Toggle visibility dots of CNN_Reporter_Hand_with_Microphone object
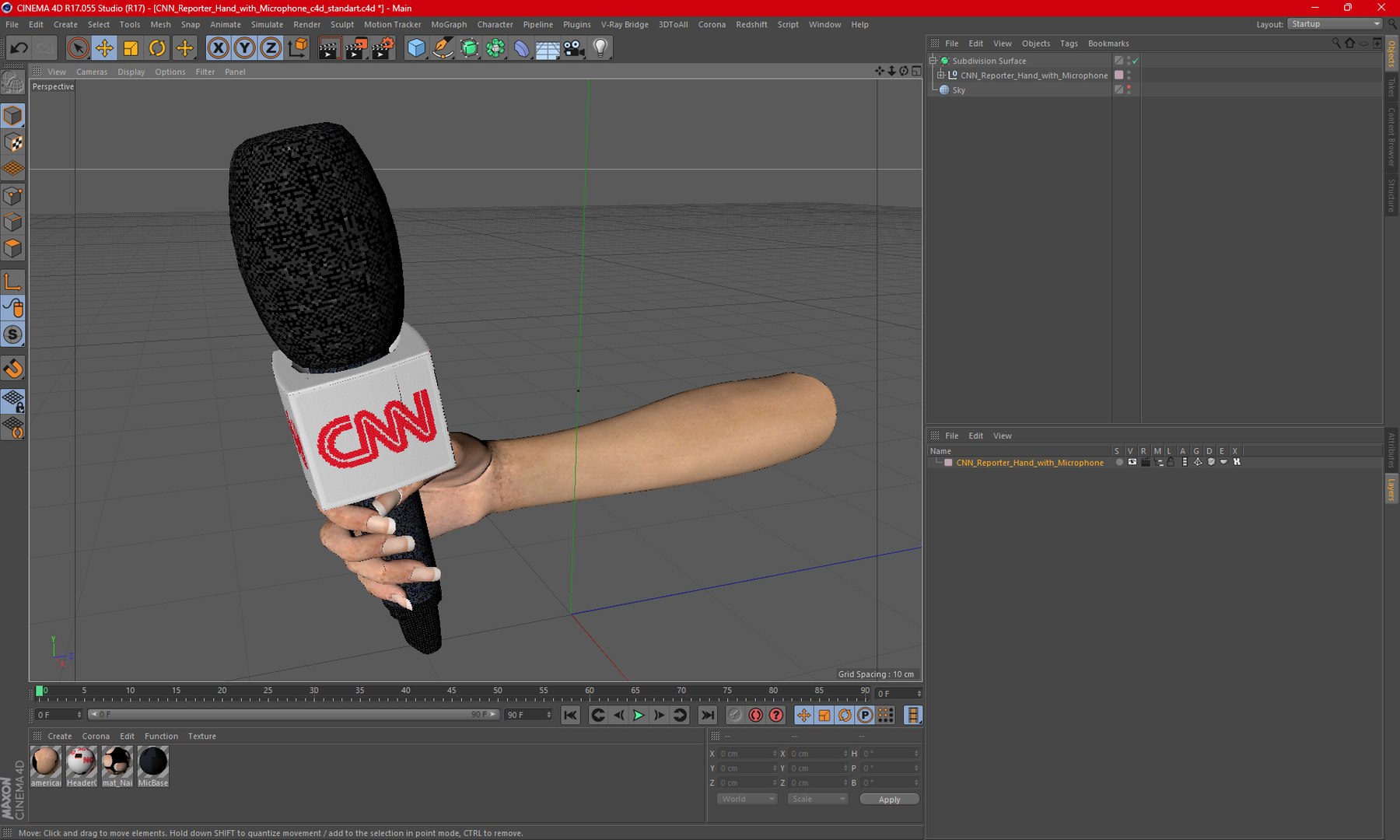The image size is (1400, 840). coord(1129,75)
